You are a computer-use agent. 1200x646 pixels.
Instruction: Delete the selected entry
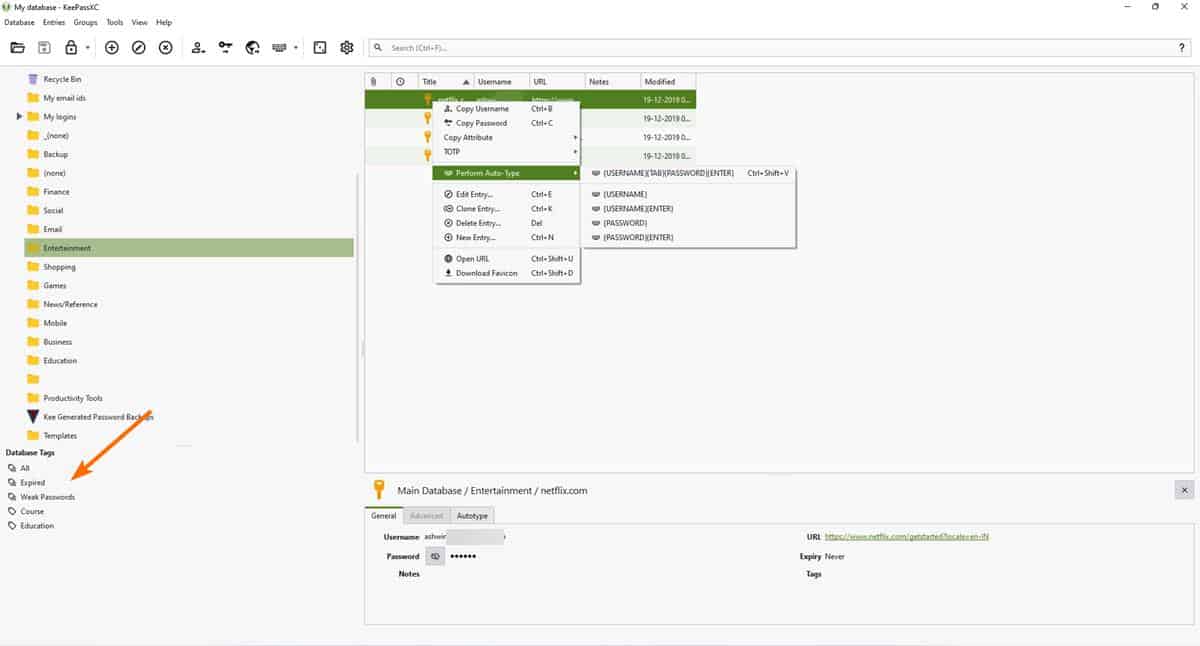[165, 47]
